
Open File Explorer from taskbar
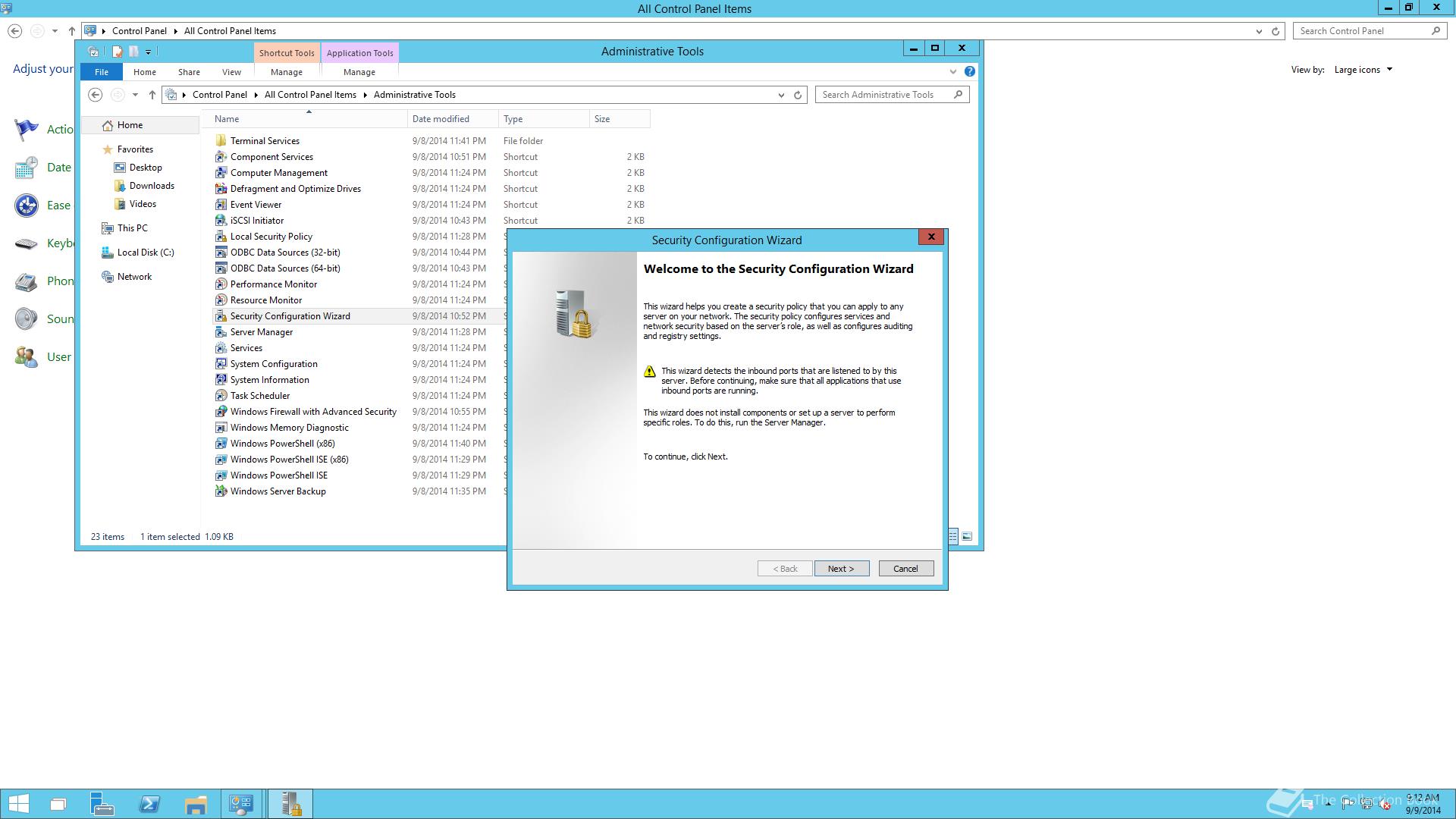196,804
